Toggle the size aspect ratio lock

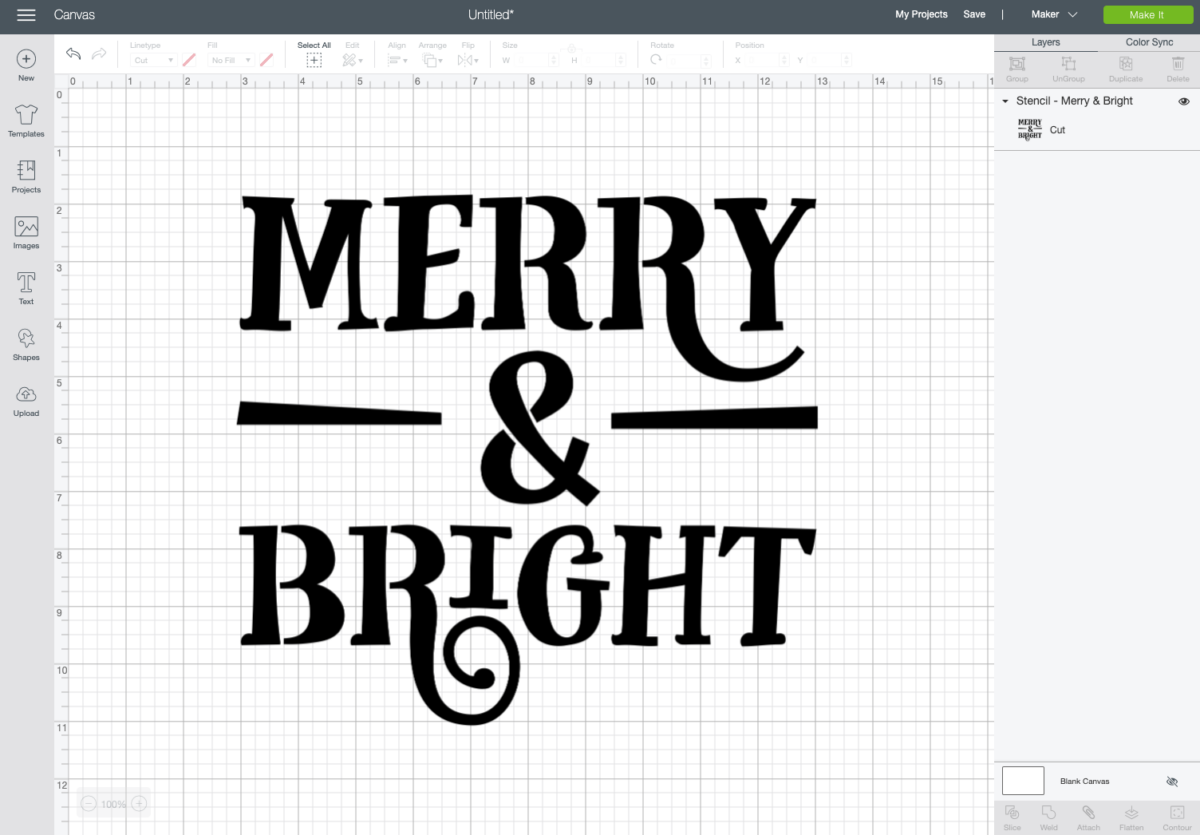pos(571,48)
